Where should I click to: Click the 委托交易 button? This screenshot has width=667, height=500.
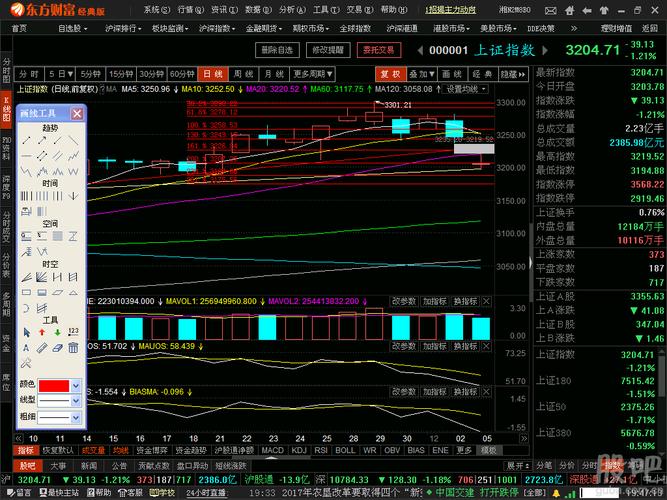379,49
